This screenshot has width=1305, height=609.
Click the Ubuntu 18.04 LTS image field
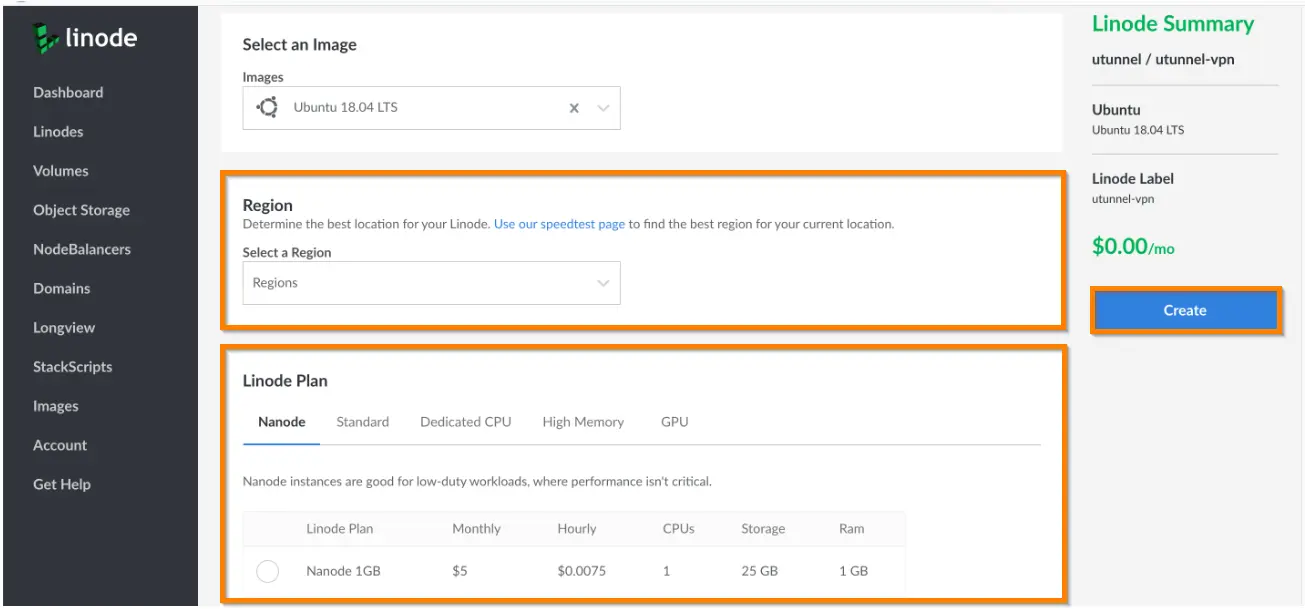(x=431, y=108)
